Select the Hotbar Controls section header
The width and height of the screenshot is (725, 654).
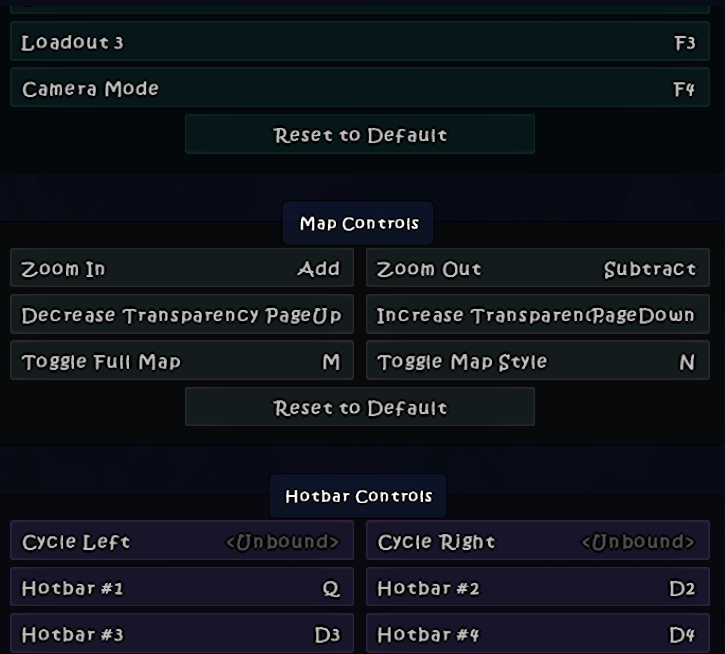pos(358,496)
